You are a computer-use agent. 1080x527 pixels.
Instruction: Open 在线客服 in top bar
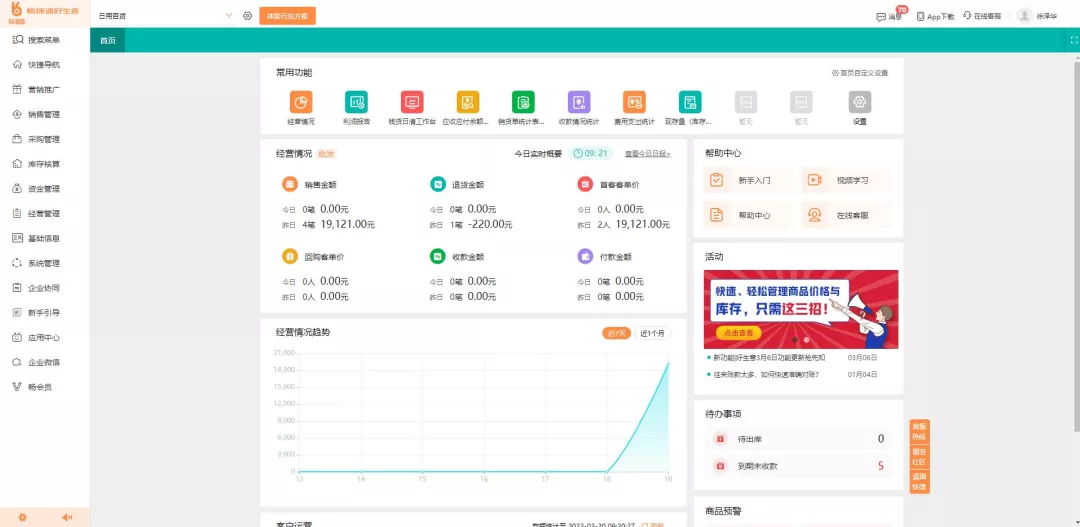tap(982, 16)
